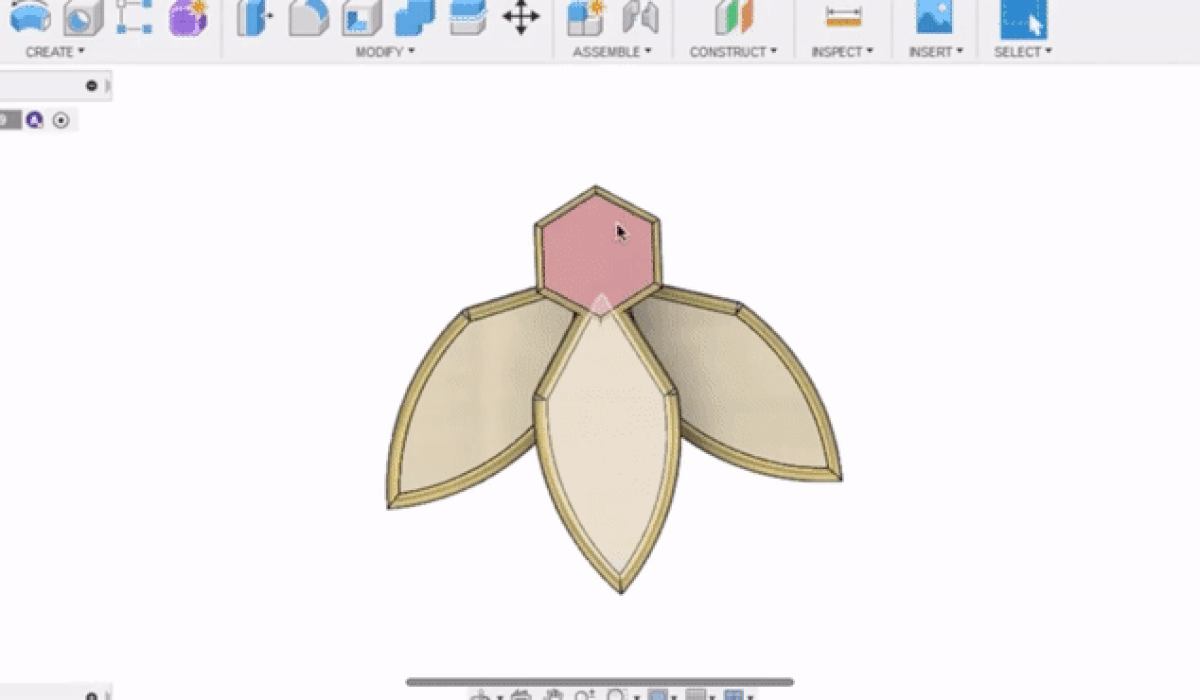This screenshot has width=1200, height=700.
Task: Open the Measure tool under Inspect
Action: click(x=843, y=20)
